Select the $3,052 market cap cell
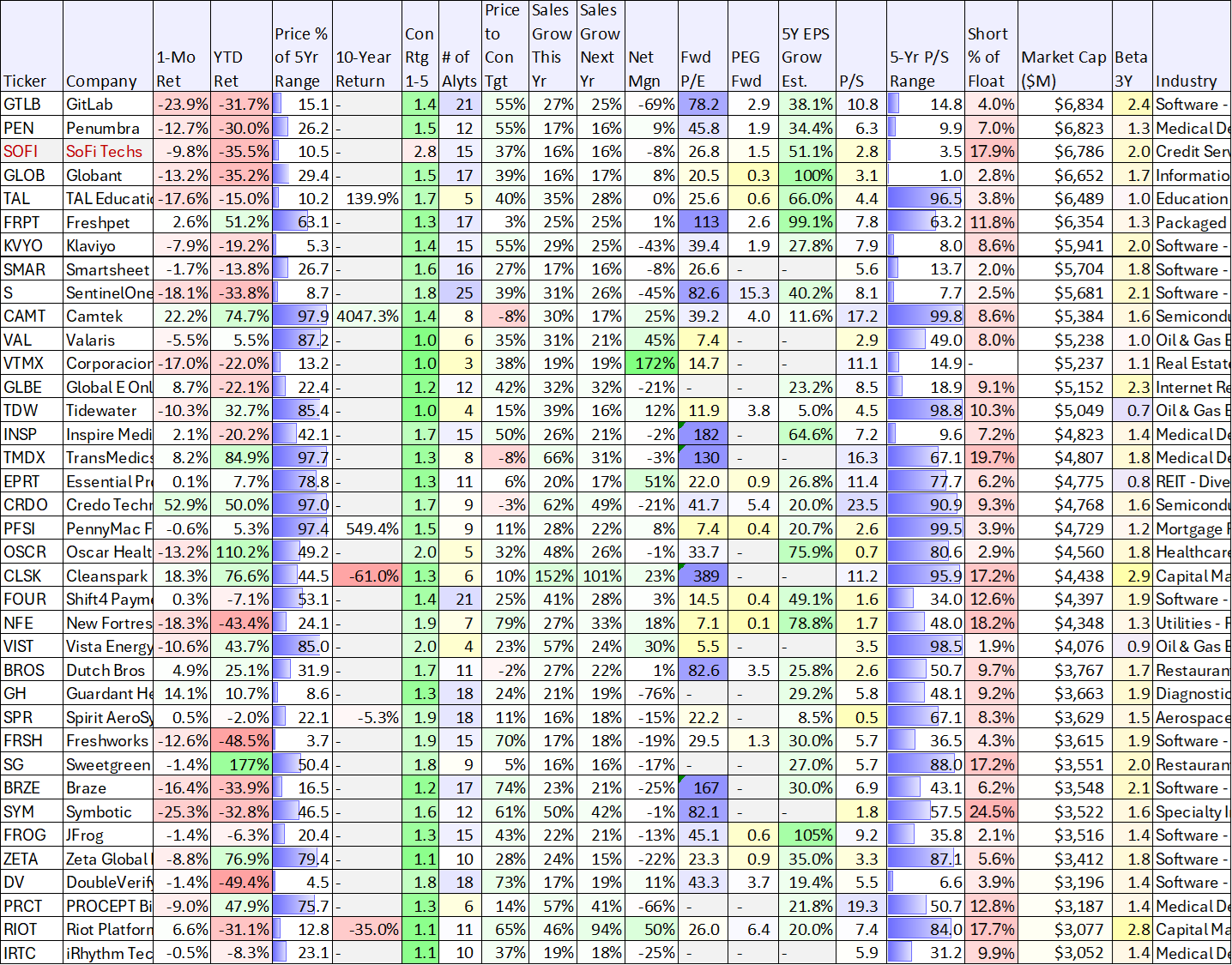1232x965 pixels. tap(1065, 953)
